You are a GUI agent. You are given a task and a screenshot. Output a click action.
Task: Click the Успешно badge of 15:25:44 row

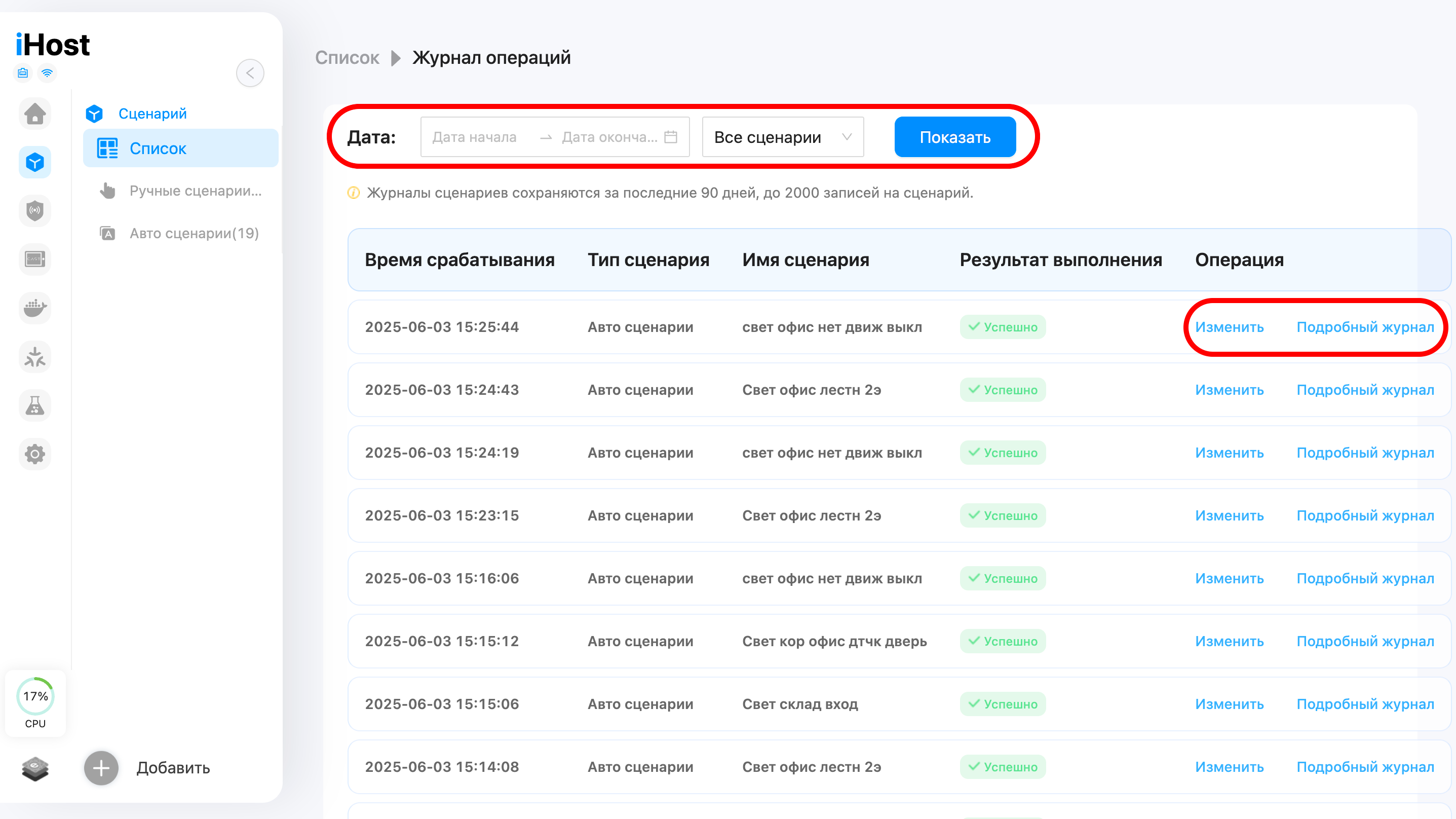click(x=1003, y=327)
